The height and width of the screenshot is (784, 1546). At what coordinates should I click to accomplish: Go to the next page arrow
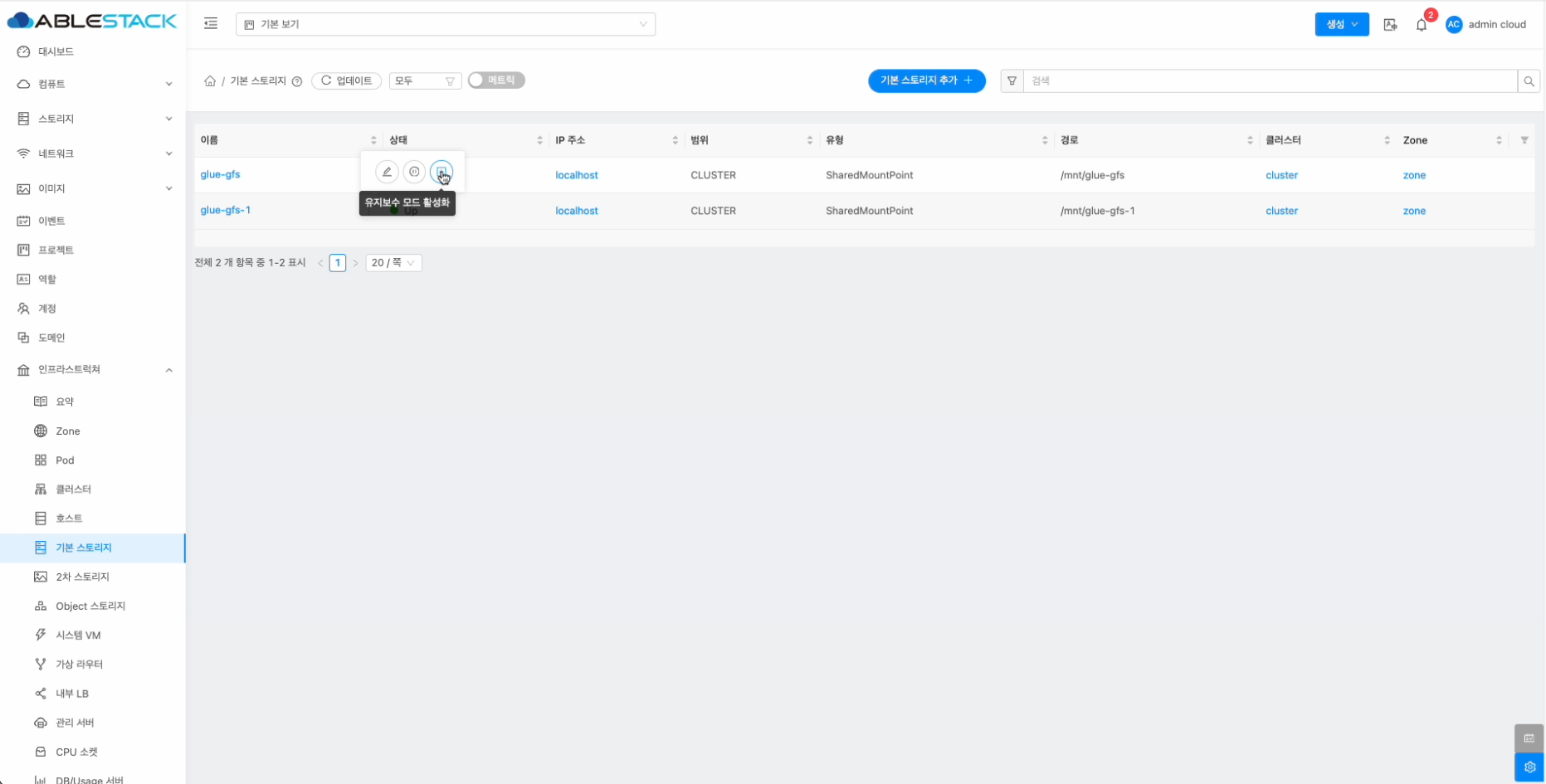[x=355, y=263]
